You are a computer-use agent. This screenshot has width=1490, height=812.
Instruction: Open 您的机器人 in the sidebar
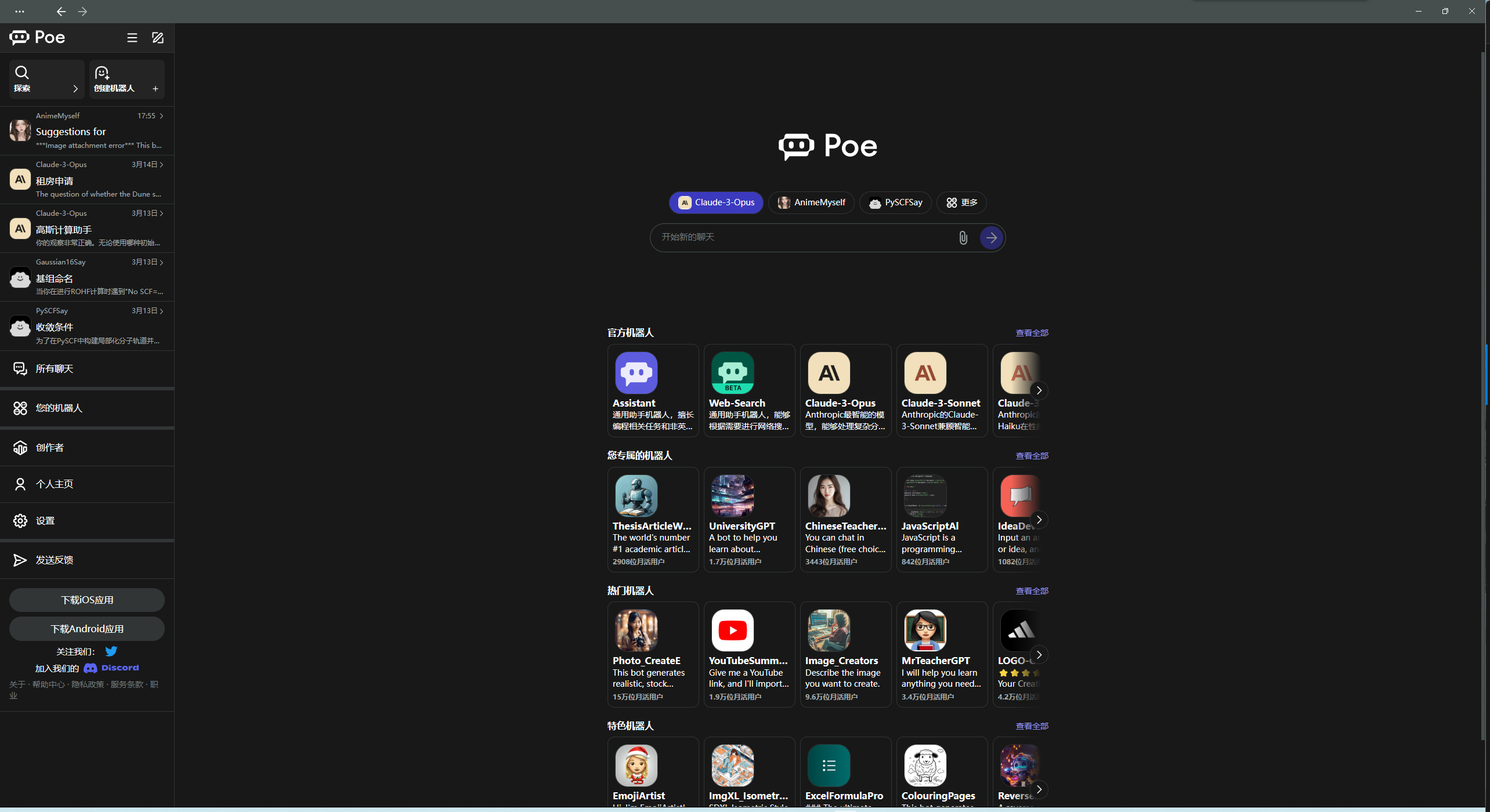pyautogui.click(x=87, y=408)
